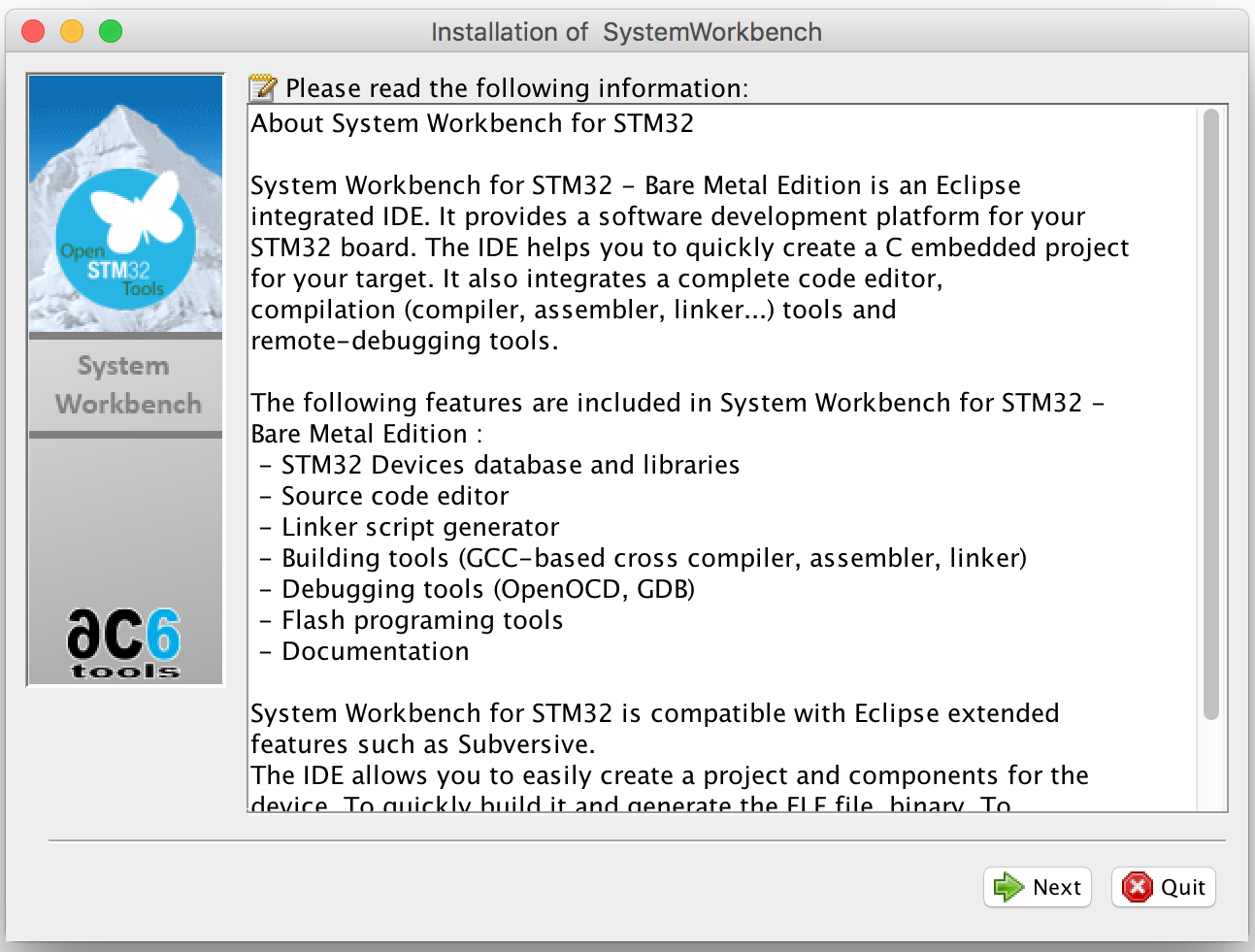This screenshot has height=952, width=1255.
Task: Click '- Source code editor' line
Action: (384, 496)
